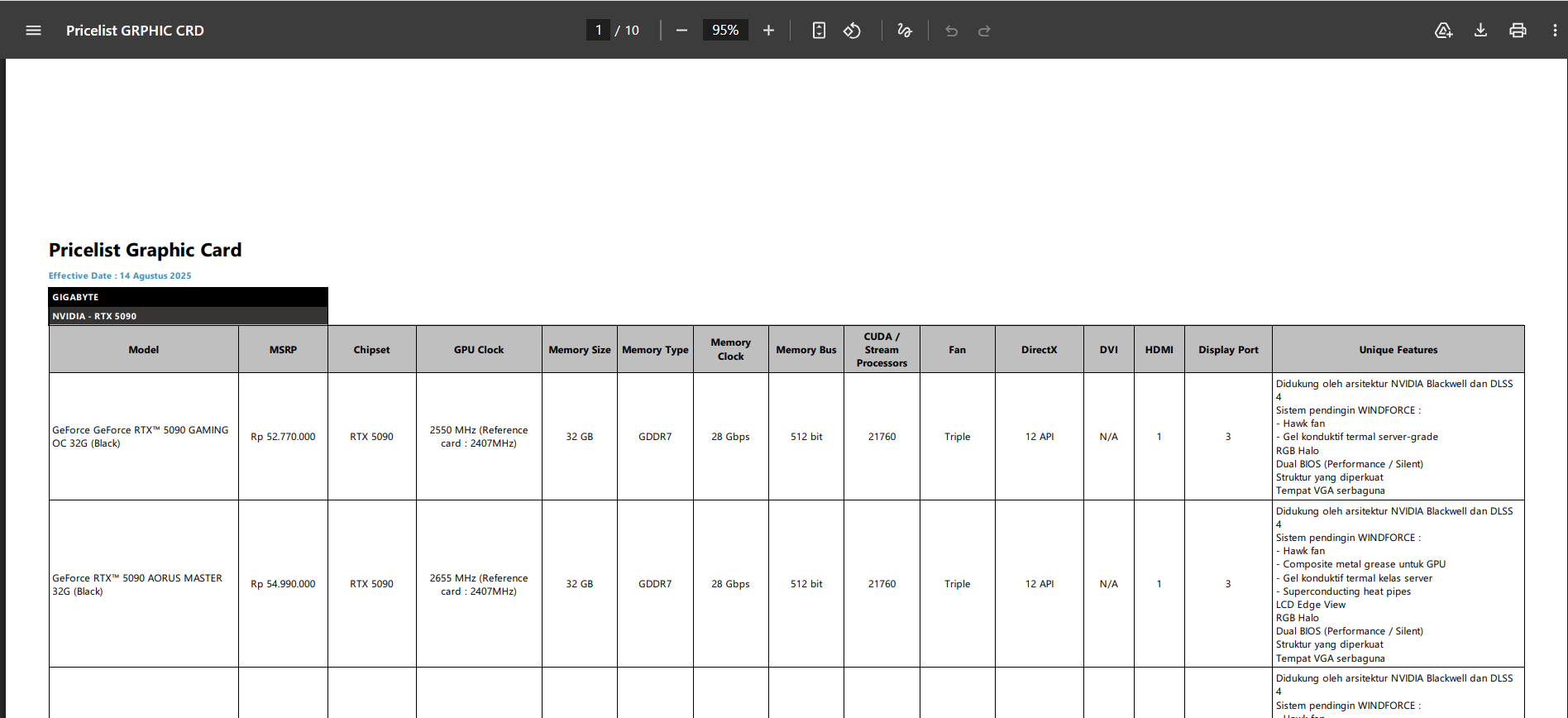
Task: Select the draw annotation tool
Action: click(x=905, y=31)
